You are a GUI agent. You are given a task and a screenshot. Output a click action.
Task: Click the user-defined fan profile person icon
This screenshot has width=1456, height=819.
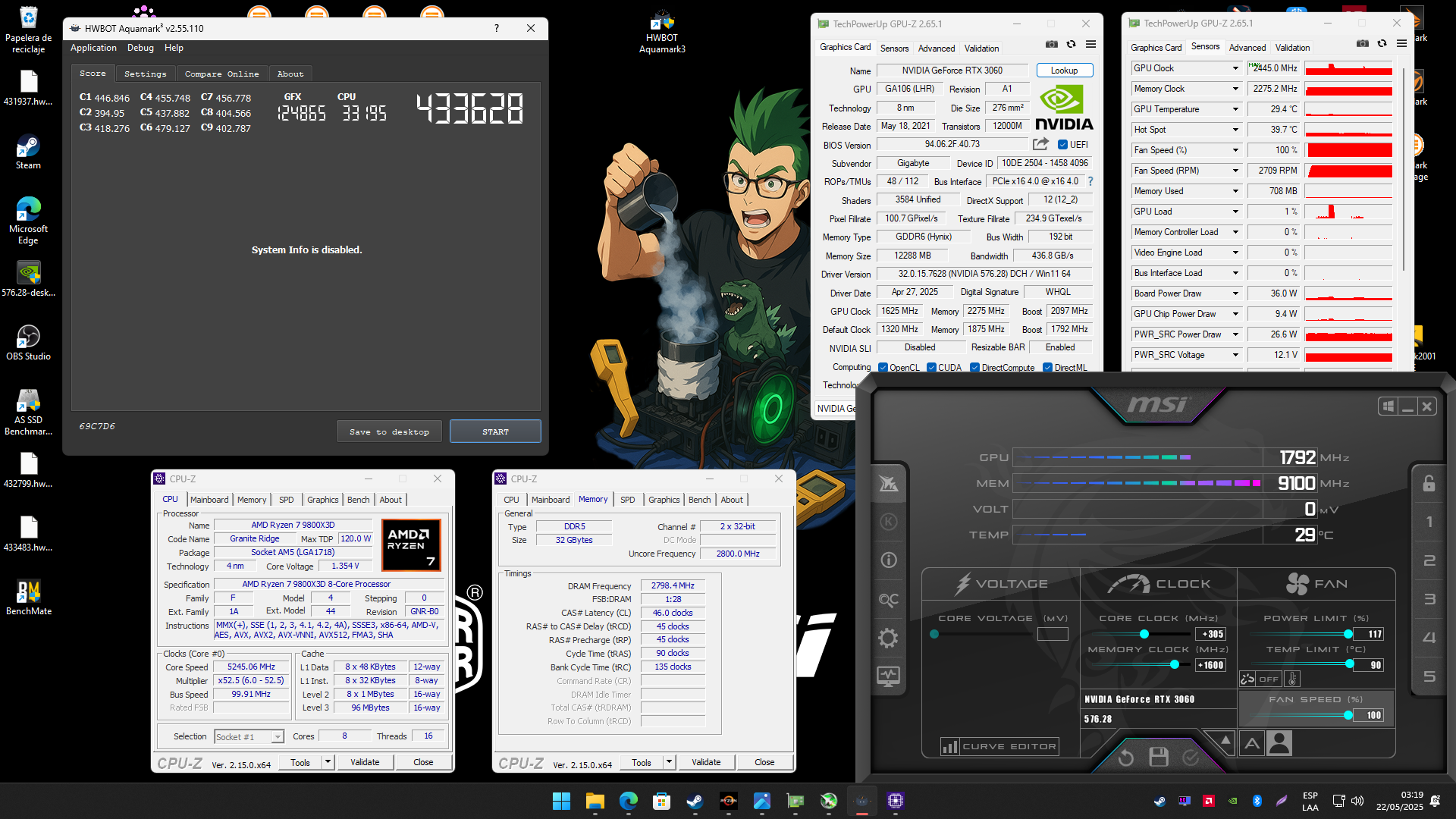(1279, 743)
